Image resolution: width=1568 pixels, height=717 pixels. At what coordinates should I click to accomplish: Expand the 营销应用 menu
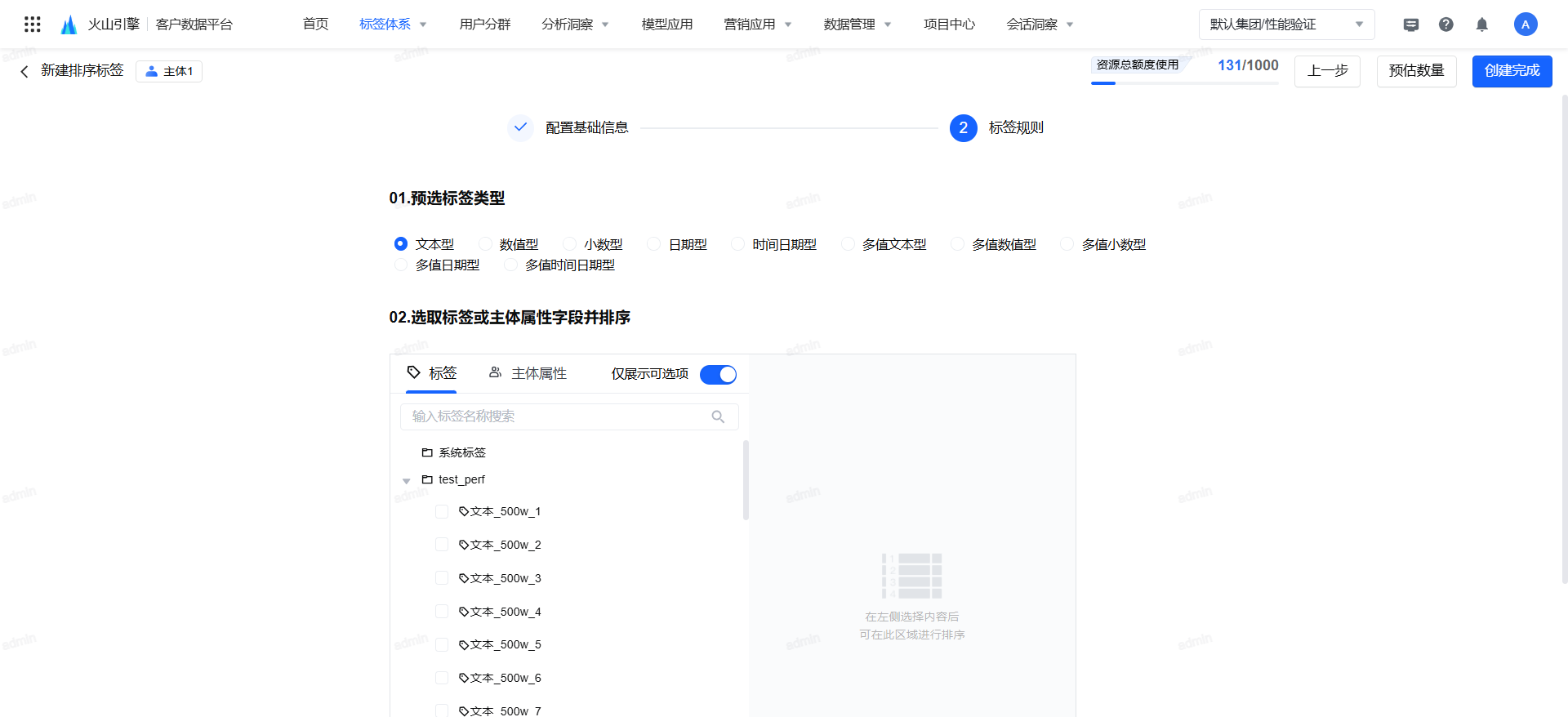point(757,24)
